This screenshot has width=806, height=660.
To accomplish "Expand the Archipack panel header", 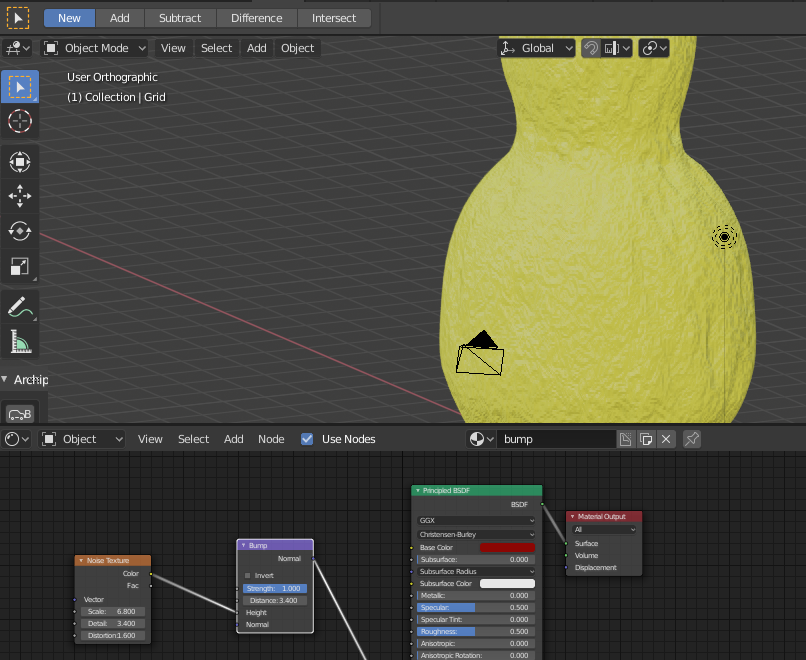I will [25, 380].
